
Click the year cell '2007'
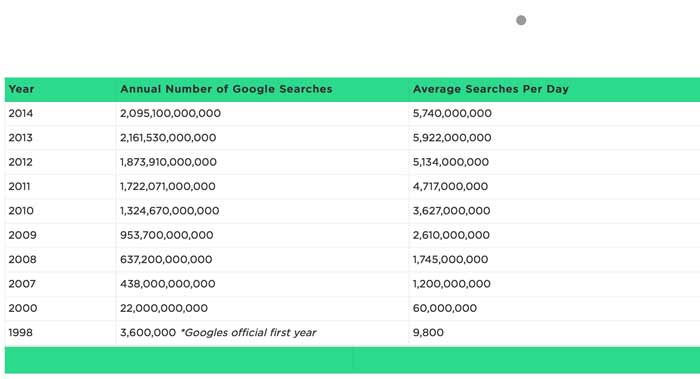22,283
